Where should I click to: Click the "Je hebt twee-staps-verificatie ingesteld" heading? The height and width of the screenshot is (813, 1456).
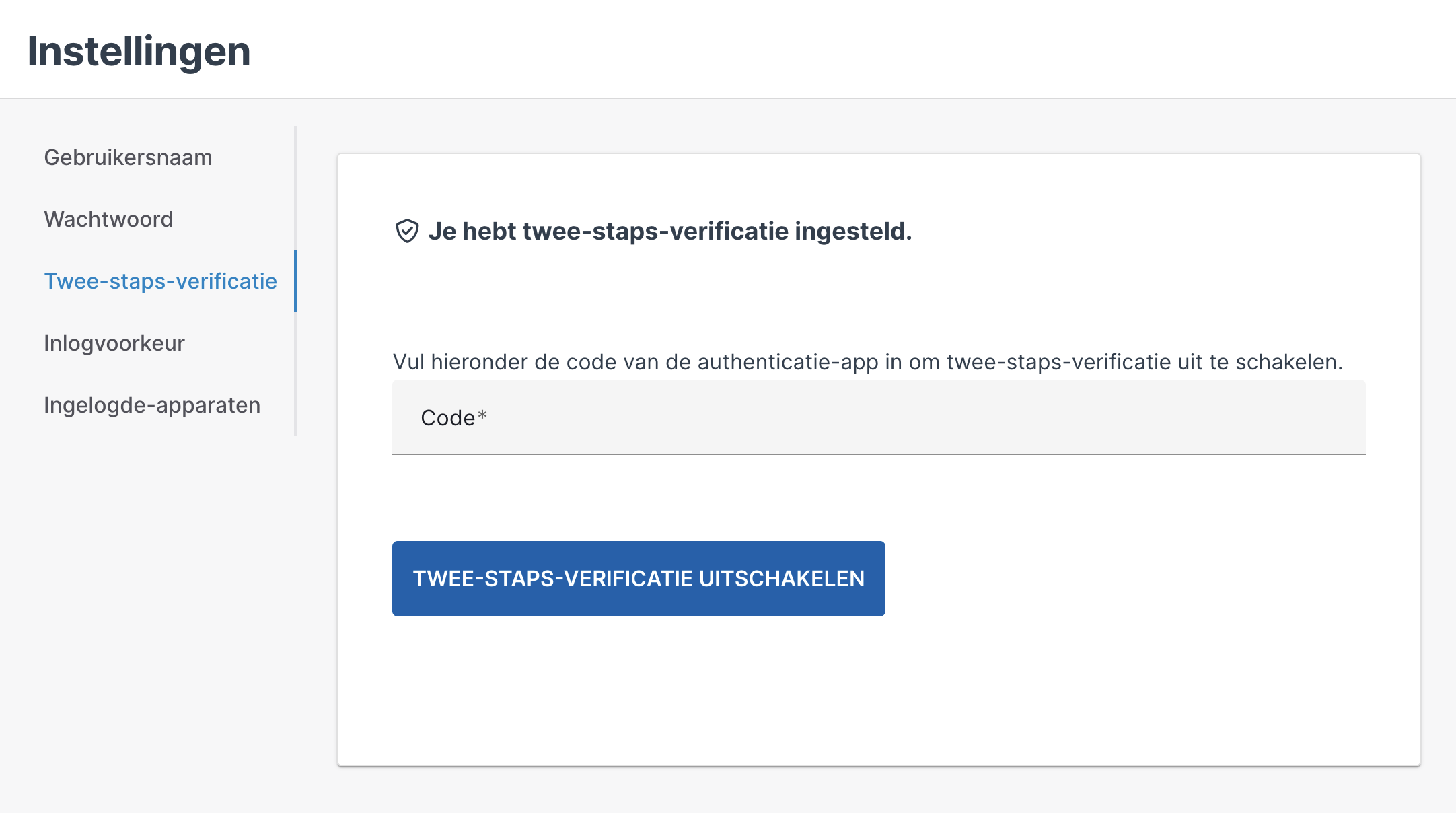coord(670,231)
